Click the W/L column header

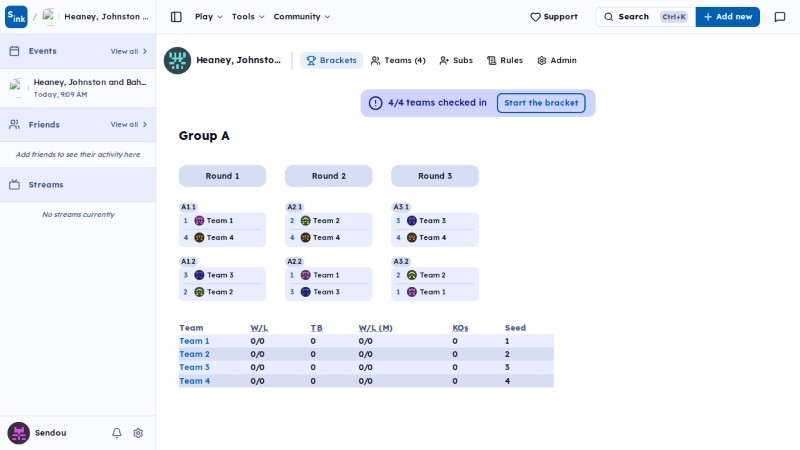click(x=259, y=328)
